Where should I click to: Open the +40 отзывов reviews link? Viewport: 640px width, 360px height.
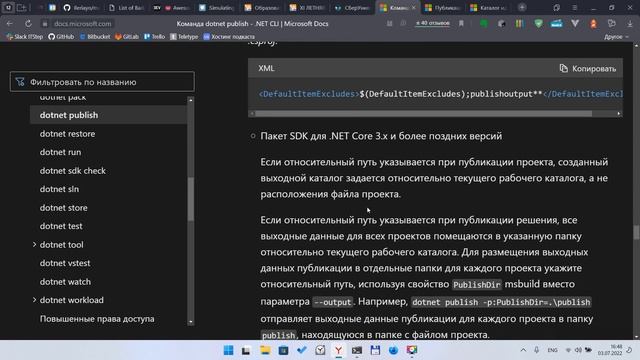433,23
